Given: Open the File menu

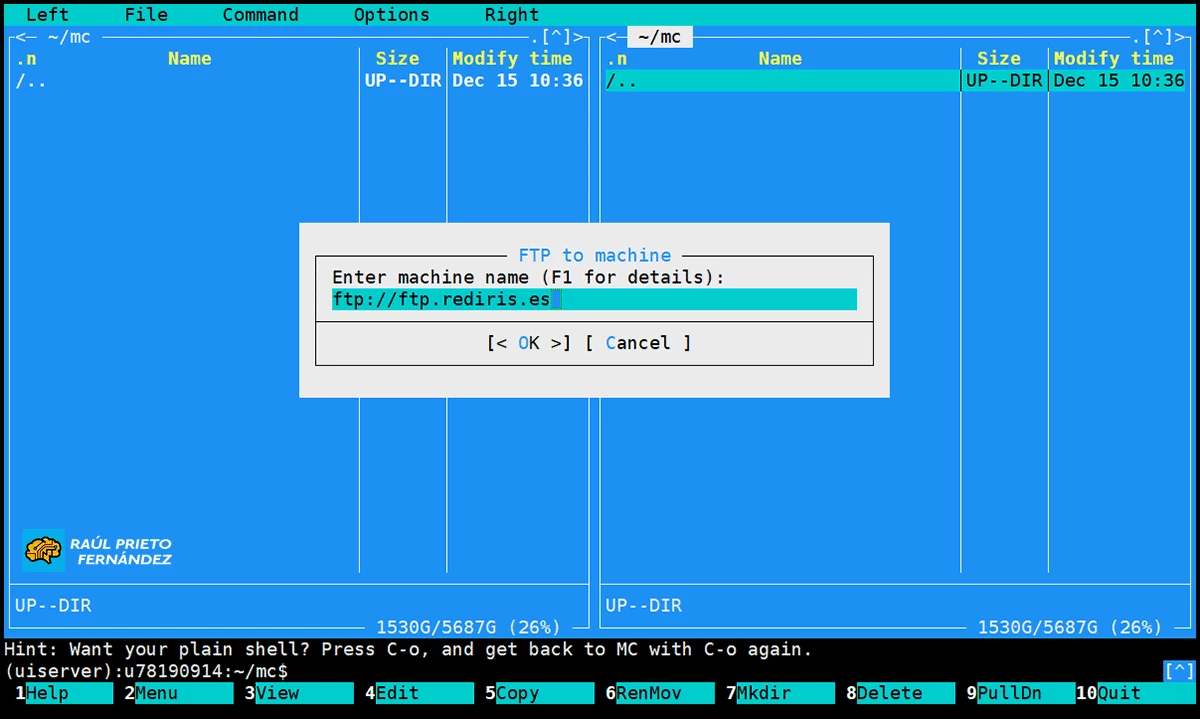Looking at the screenshot, I should [x=146, y=14].
